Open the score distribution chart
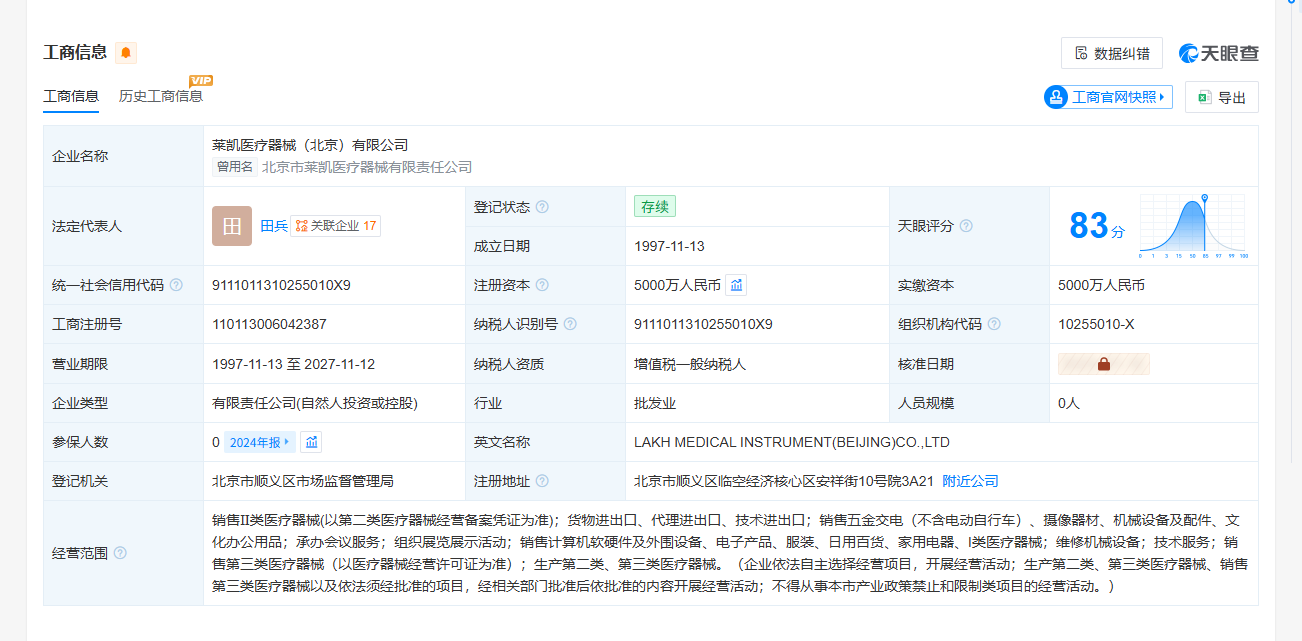1302x641 pixels. click(1194, 226)
